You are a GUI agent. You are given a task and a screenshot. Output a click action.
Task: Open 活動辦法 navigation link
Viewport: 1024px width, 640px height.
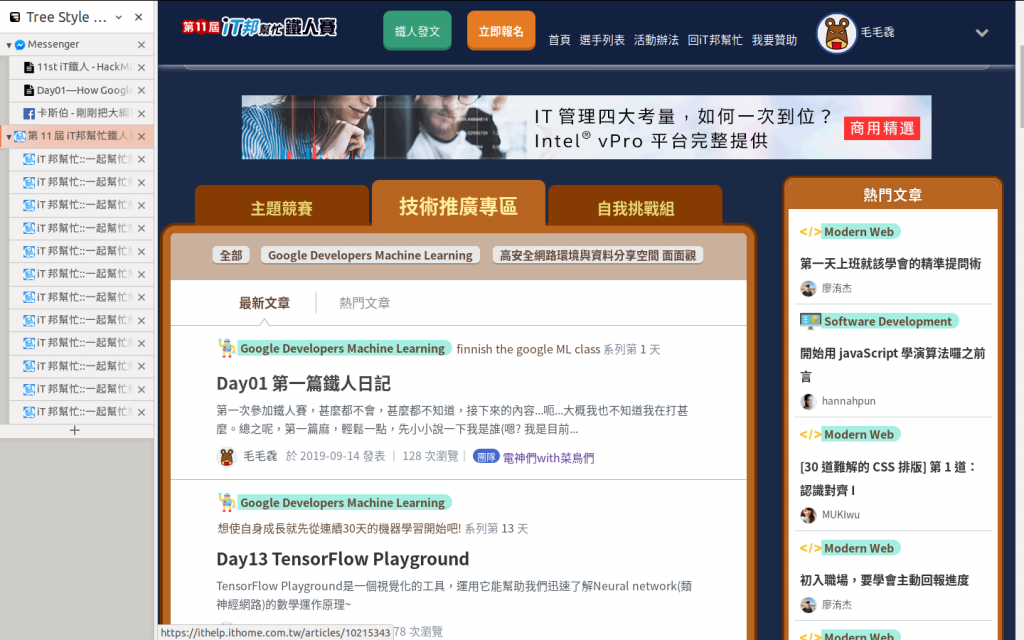[x=656, y=40]
